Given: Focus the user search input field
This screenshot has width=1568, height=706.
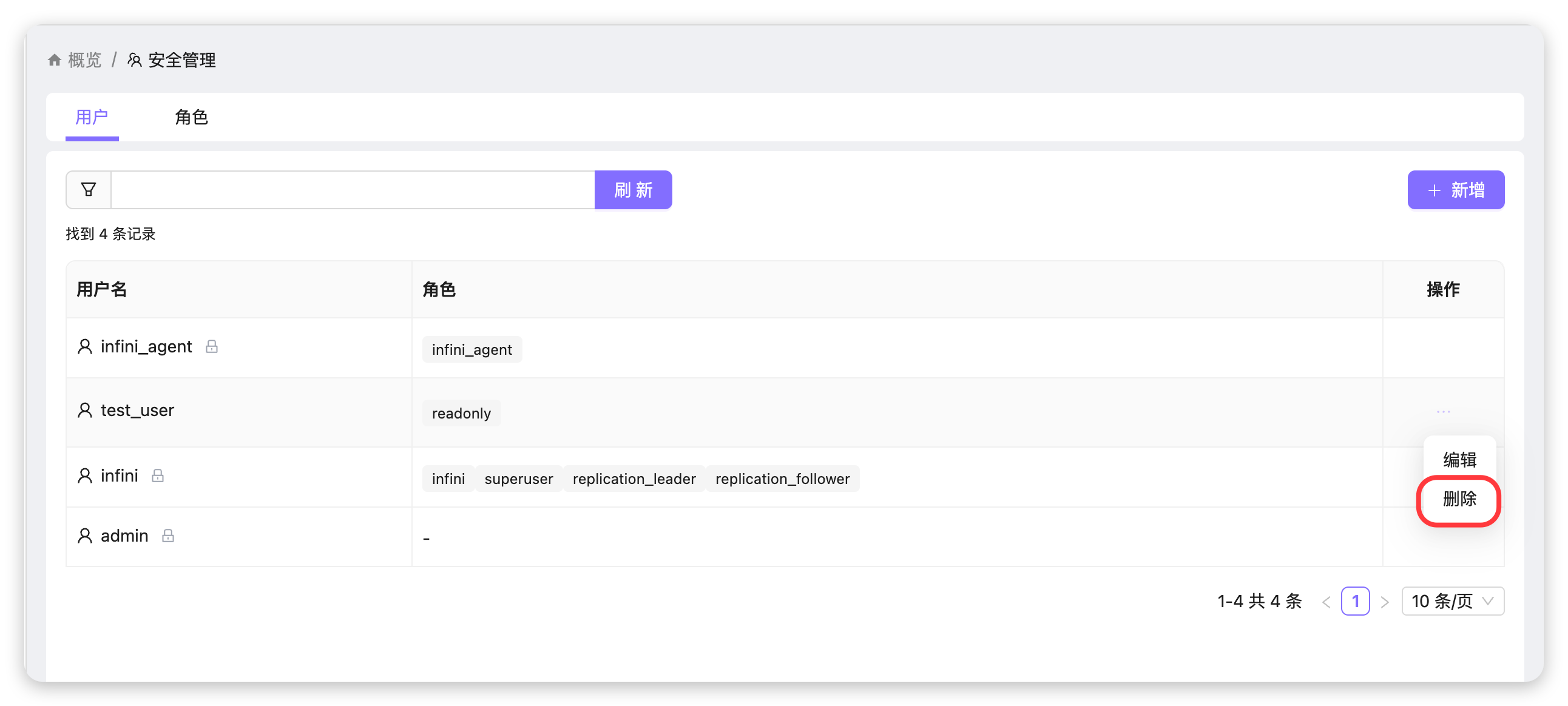Looking at the screenshot, I should [353, 190].
